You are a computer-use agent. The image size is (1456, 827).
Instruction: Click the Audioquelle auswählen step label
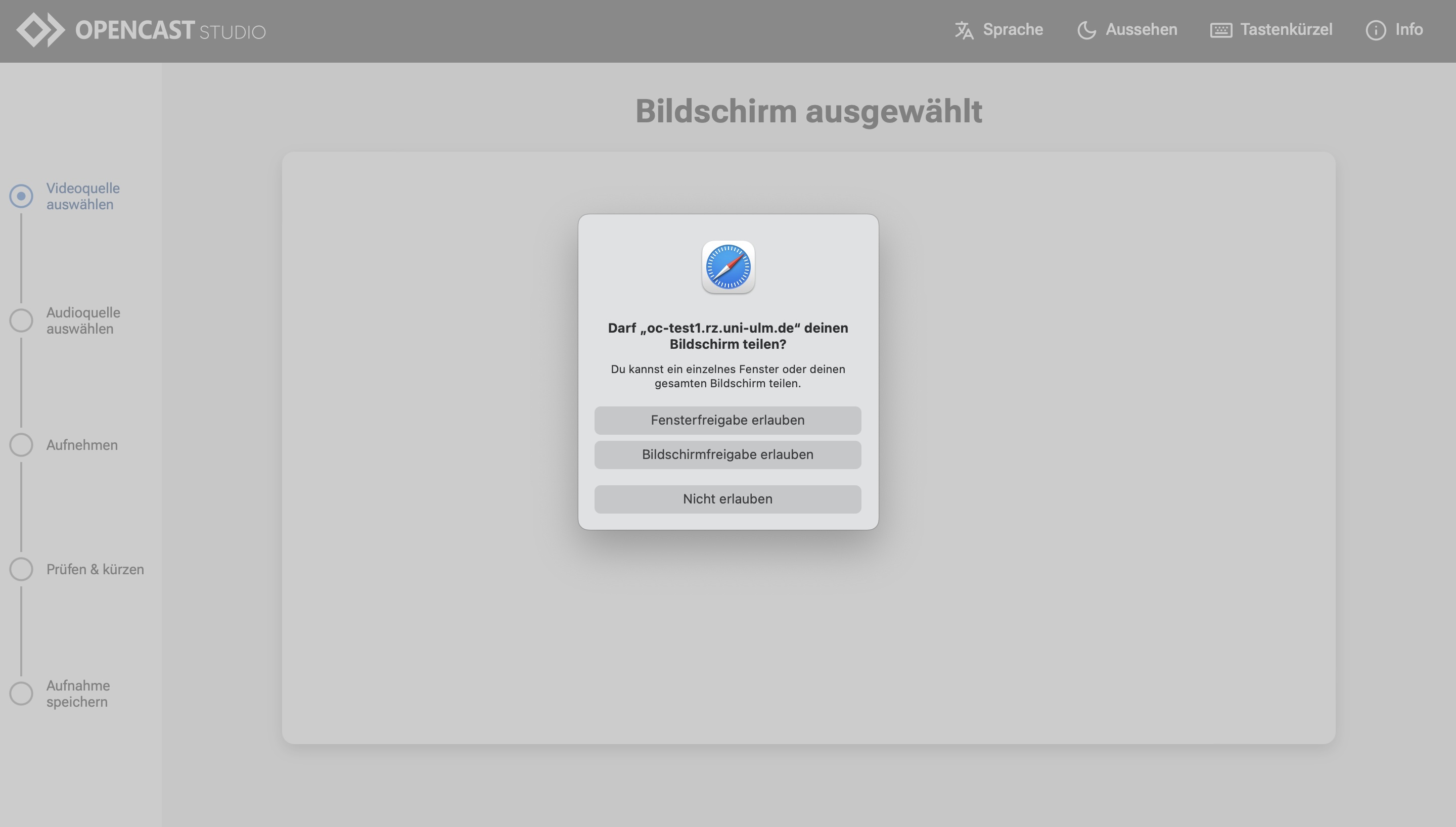(x=83, y=320)
